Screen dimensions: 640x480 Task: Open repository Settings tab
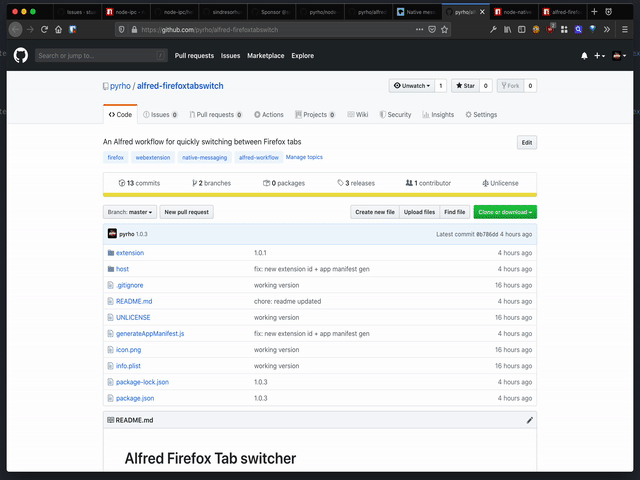(x=481, y=115)
